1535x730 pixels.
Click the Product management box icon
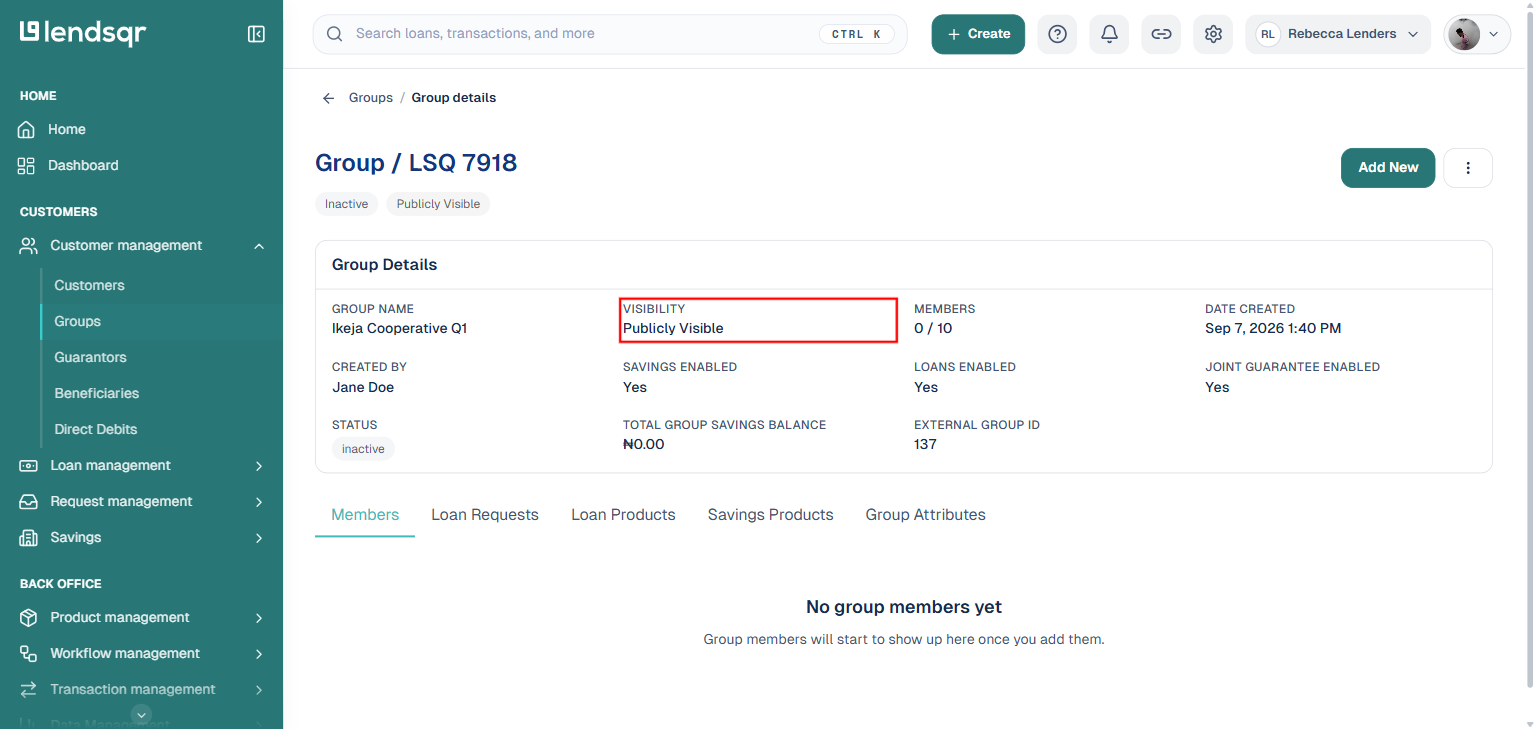(x=29, y=618)
